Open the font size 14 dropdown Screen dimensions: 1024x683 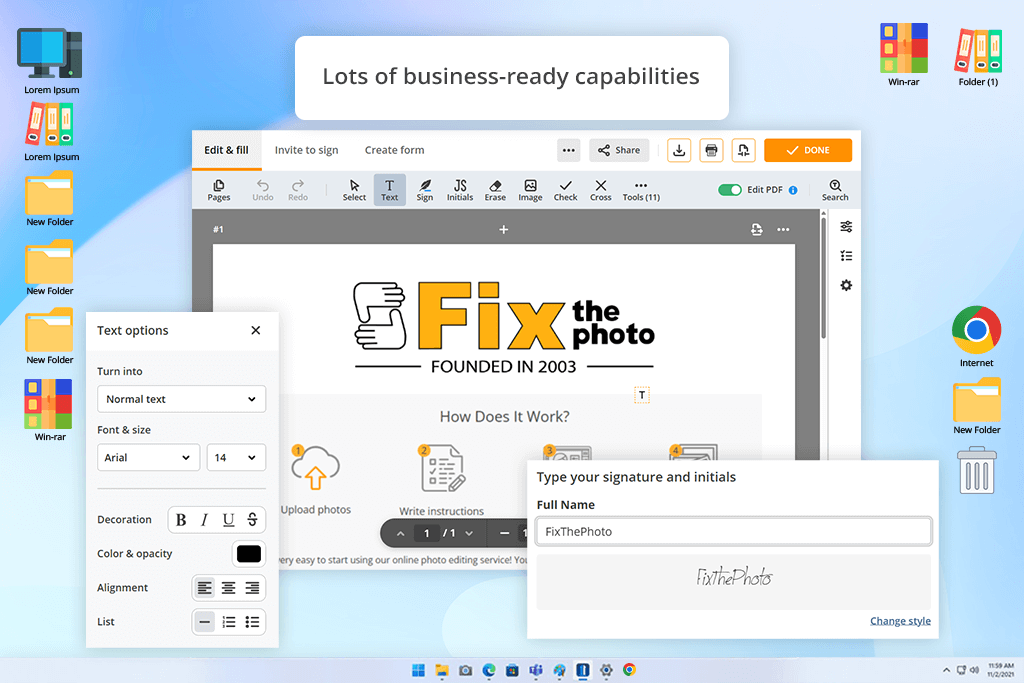[x=236, y=458]
